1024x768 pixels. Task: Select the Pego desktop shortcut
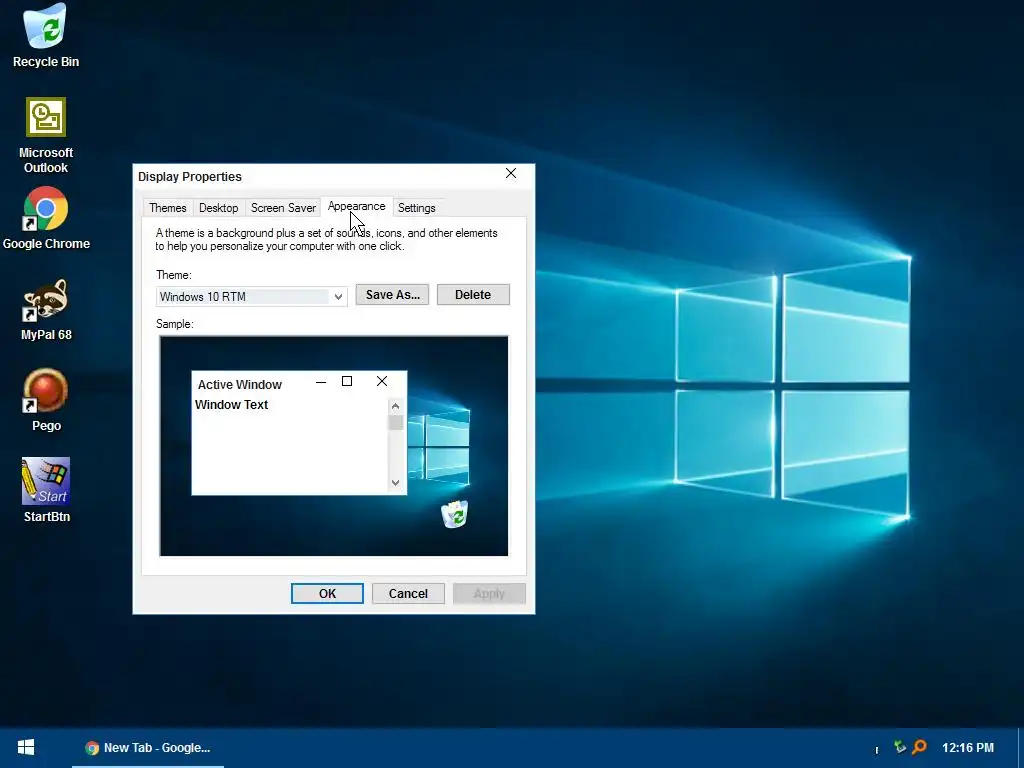[46, 400]
